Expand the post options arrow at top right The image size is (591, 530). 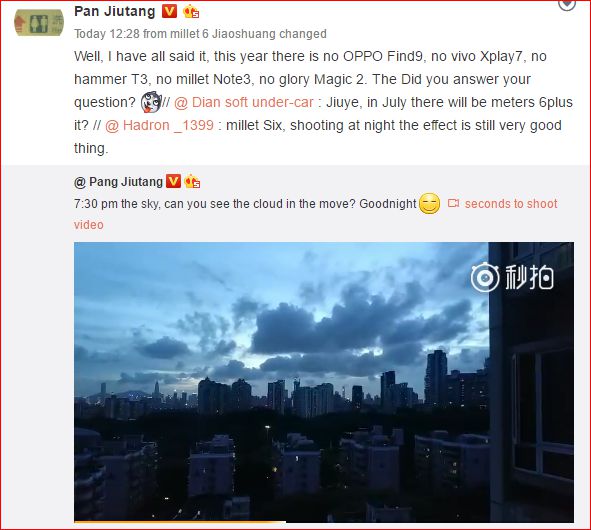pos(567,5)
